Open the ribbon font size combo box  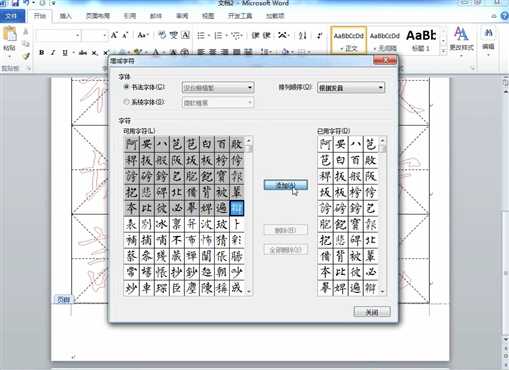pyautogui.click(x=94, y=35)
